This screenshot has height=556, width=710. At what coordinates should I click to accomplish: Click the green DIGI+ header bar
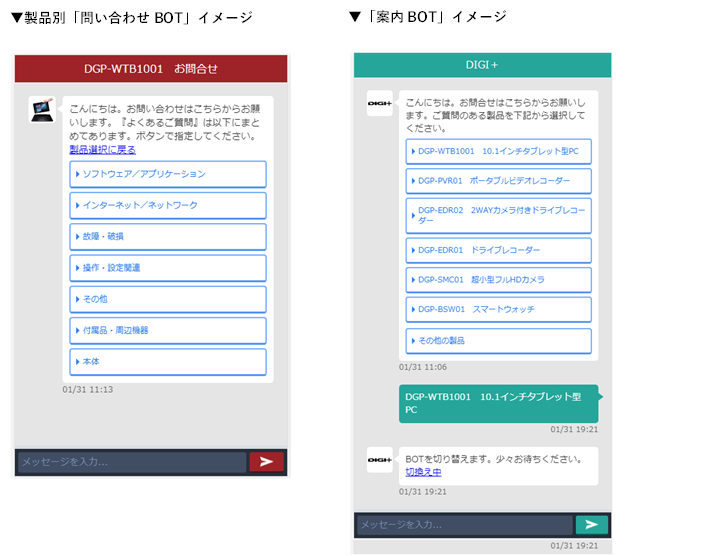(482, 65)
